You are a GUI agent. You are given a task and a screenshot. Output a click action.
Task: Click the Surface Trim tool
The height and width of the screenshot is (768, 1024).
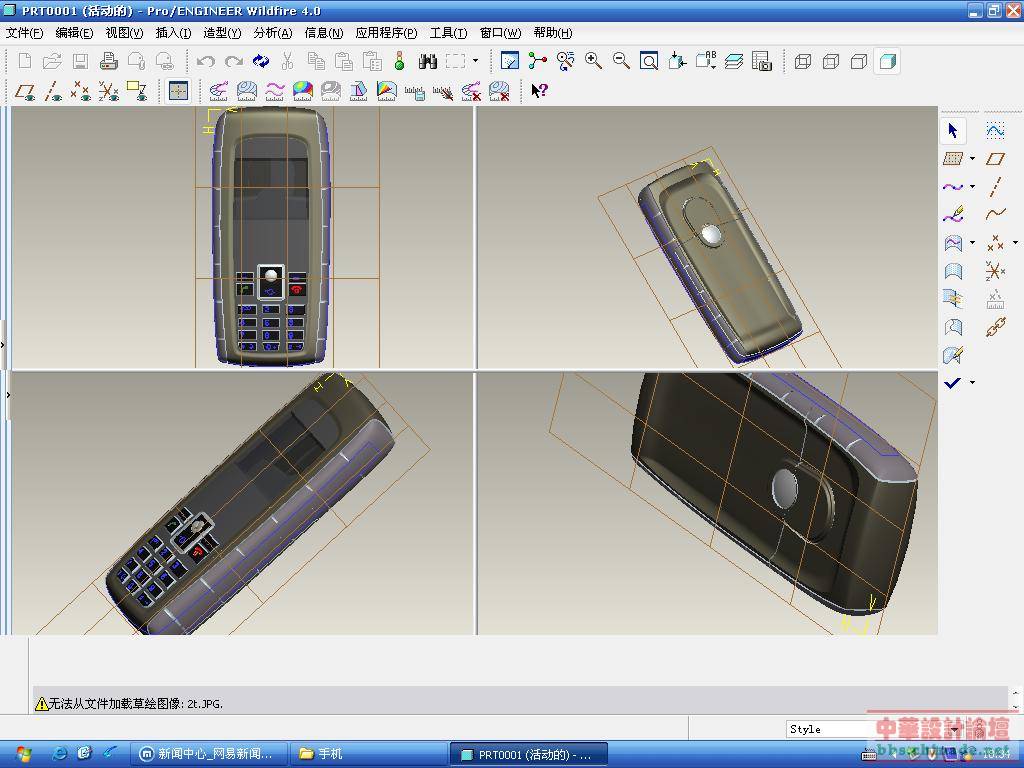click(x=953, y=327)
